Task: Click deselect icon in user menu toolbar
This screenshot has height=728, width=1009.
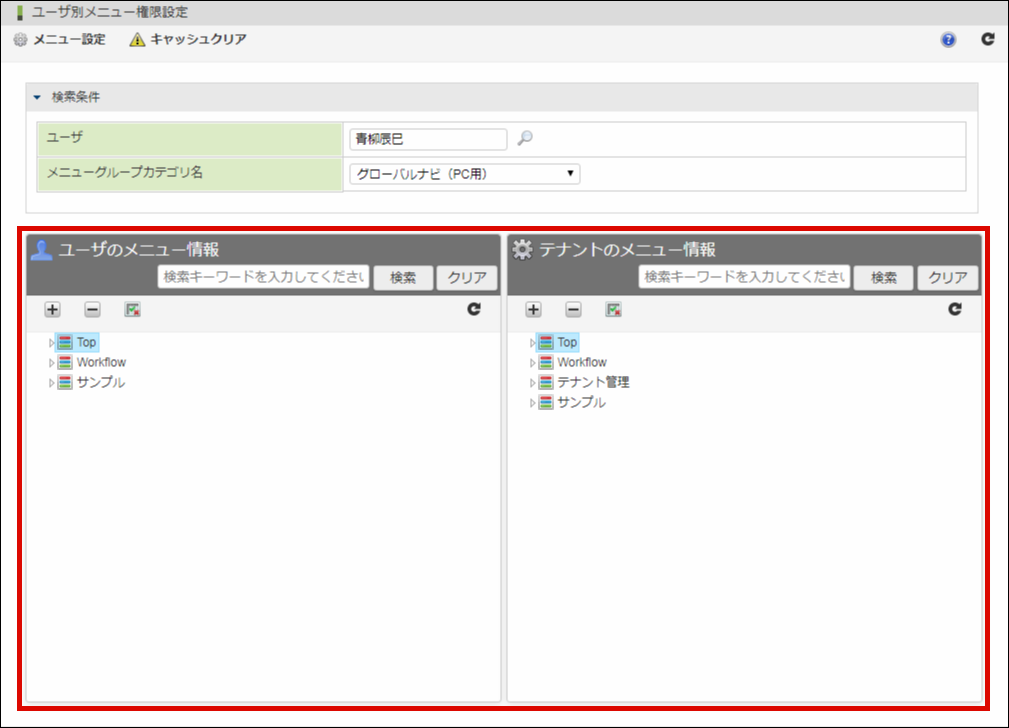Action: (133, 310)
